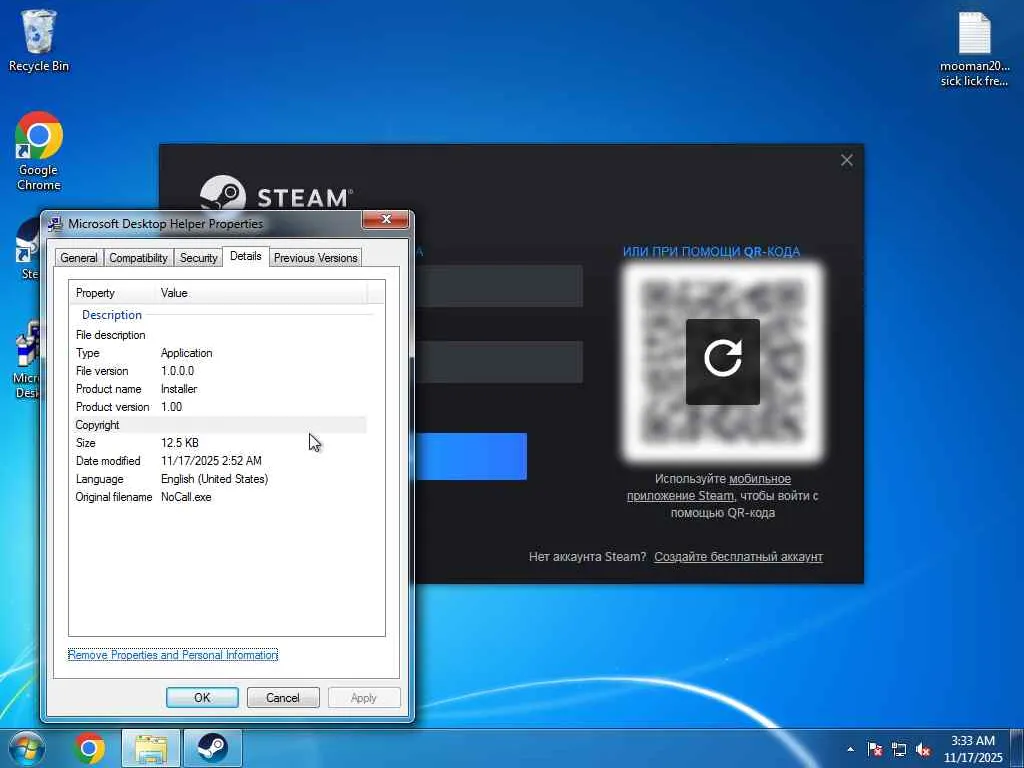This screenshot has height=768, width=1024.
Task: Click the Steam password input field
Action: (x=499, y=362)
